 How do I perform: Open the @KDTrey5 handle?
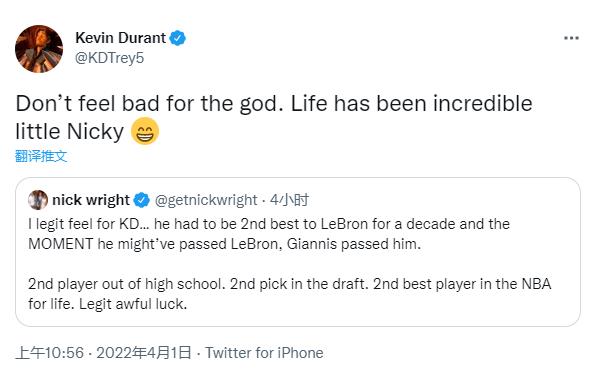[109, 58]
